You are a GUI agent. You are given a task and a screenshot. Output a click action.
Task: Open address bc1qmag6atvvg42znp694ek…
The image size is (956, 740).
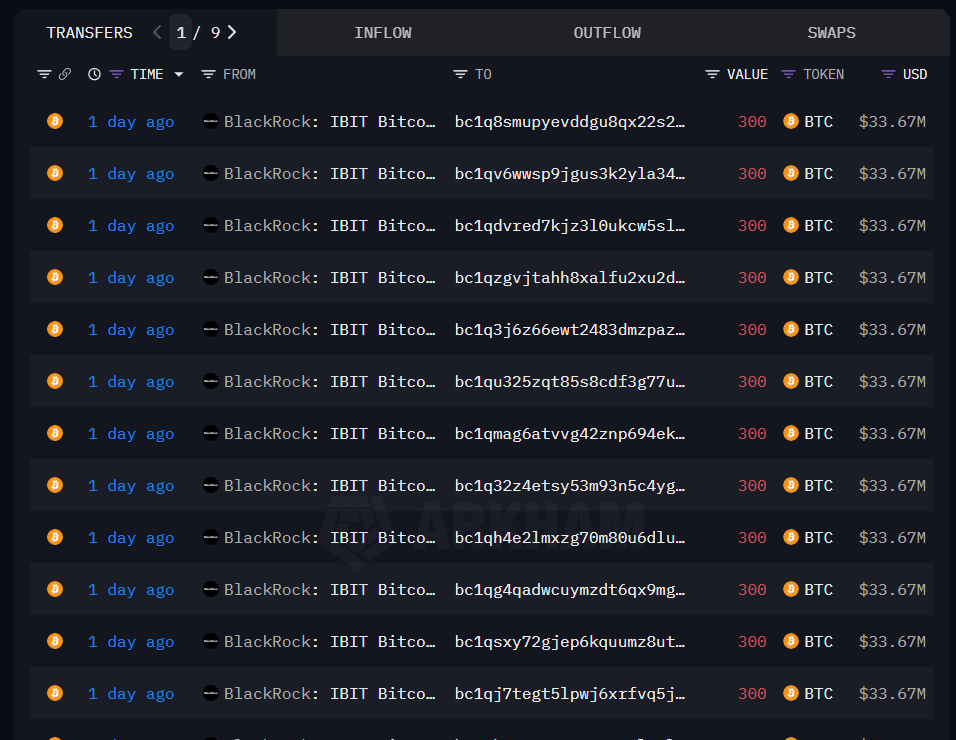[570, 434]
